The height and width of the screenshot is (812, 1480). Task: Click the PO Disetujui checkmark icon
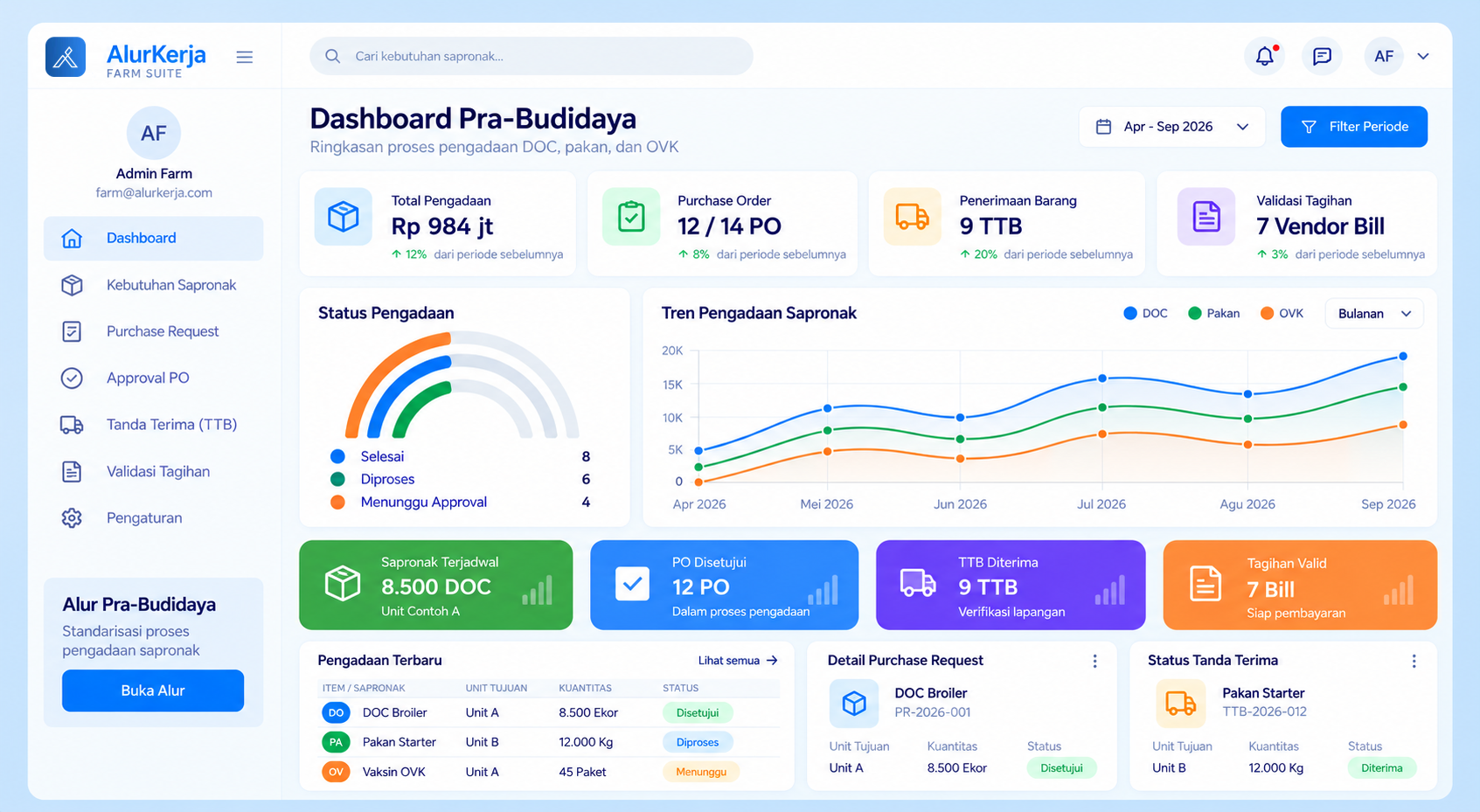coord(632,584)
